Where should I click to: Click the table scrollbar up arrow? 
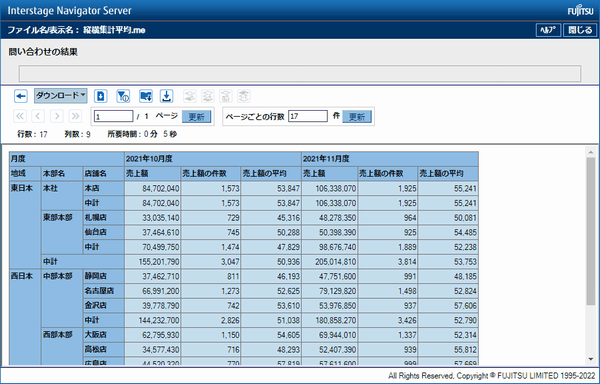(591, 152)
